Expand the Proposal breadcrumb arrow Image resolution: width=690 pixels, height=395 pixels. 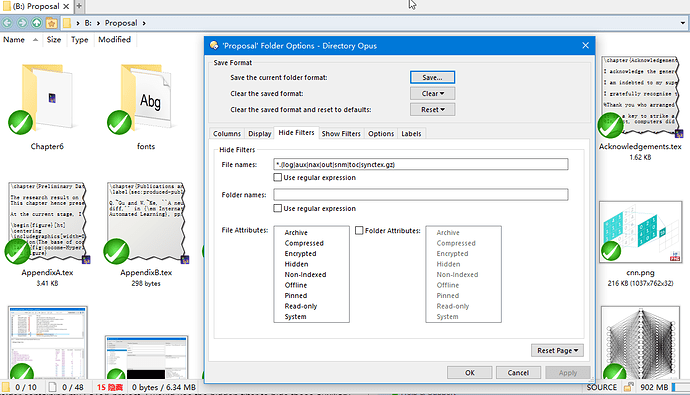(144, 23)
